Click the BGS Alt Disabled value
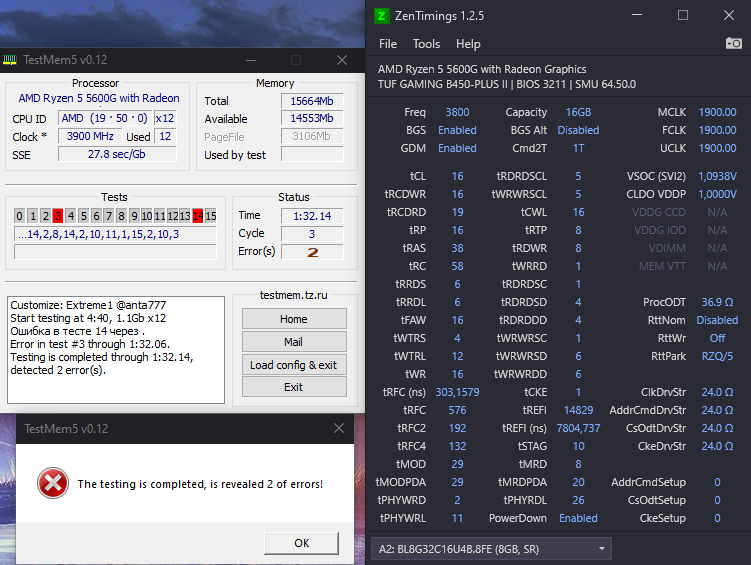 click(578, 130)
